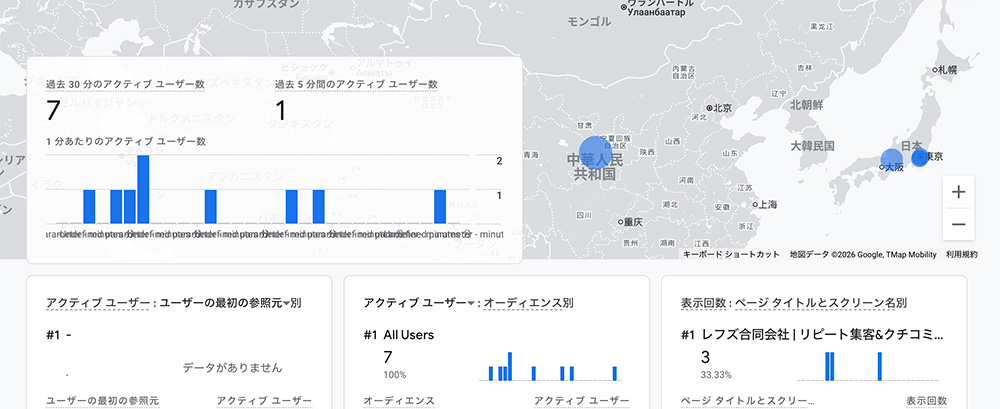Viewport: 1000px width, 409px height.
Task: Click the 大韓民国 country label on map
Action: click(812, 146)
